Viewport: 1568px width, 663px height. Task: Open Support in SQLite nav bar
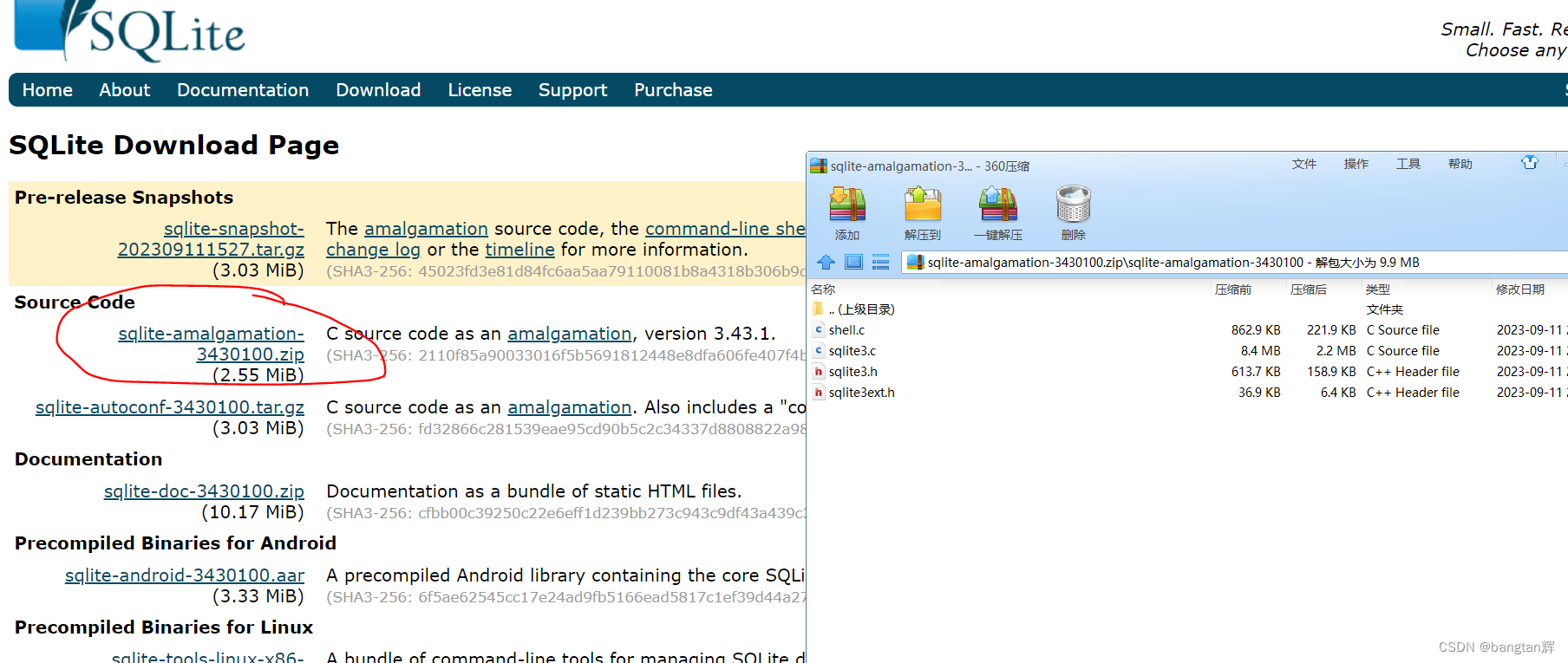(572, 90)
